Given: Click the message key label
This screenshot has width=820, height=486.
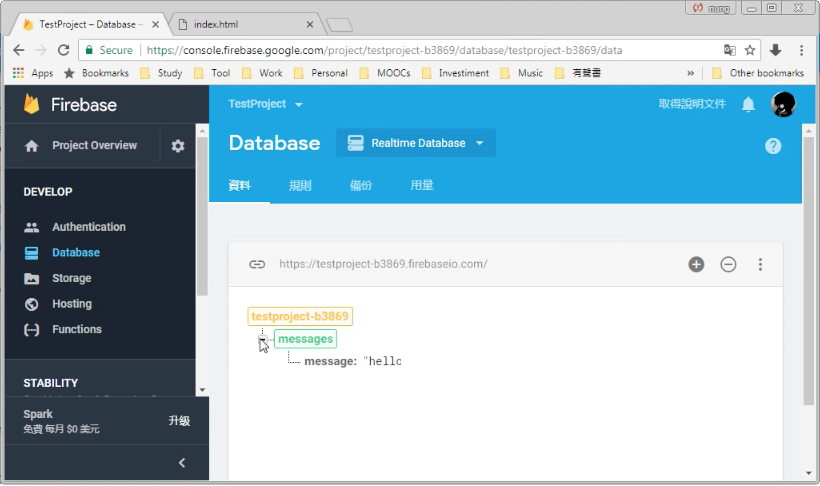Looking at the screenshot, I should pyautogui.click(x=331, y=361).
